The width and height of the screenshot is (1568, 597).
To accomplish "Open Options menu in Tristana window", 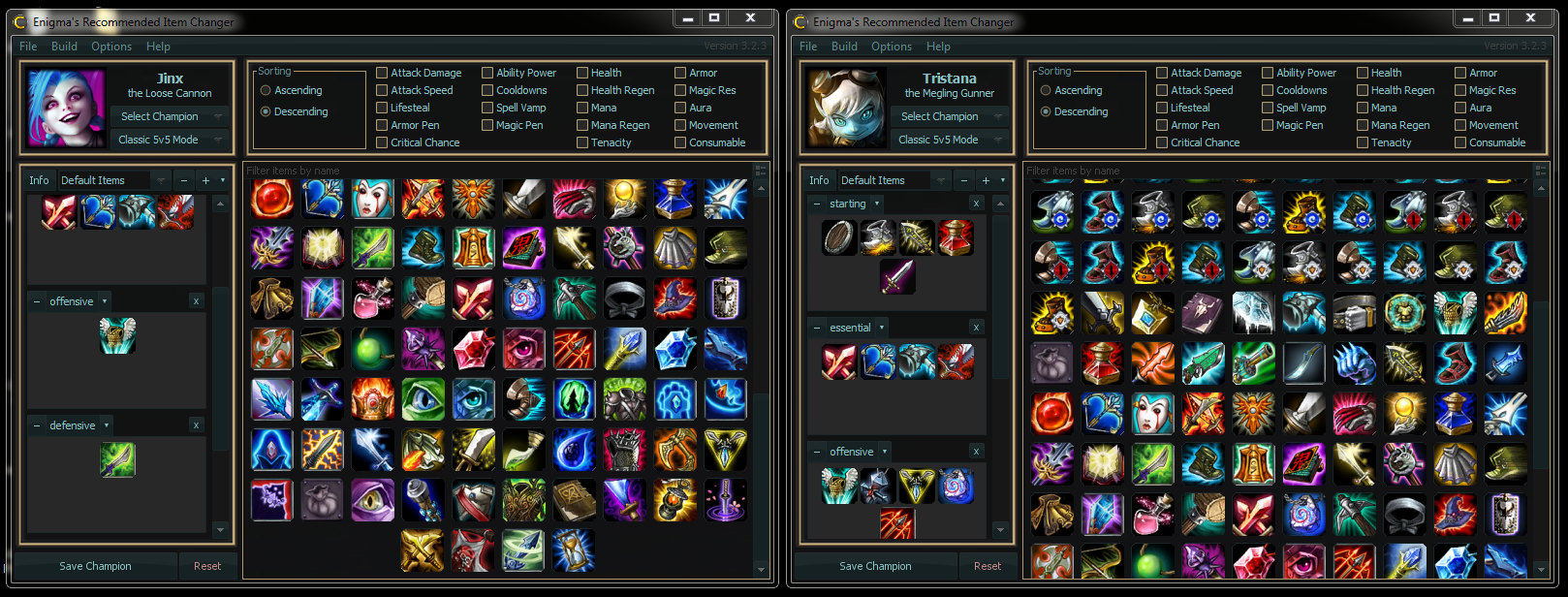I will point(892,47).
